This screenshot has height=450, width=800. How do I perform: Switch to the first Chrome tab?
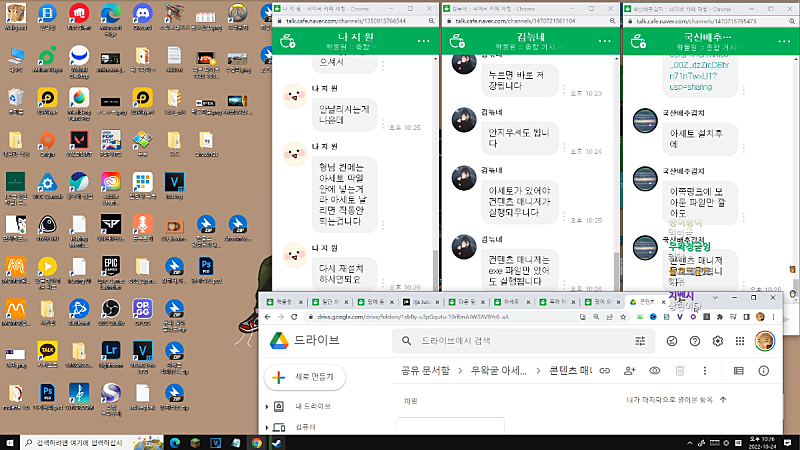[x=285, y=302]
